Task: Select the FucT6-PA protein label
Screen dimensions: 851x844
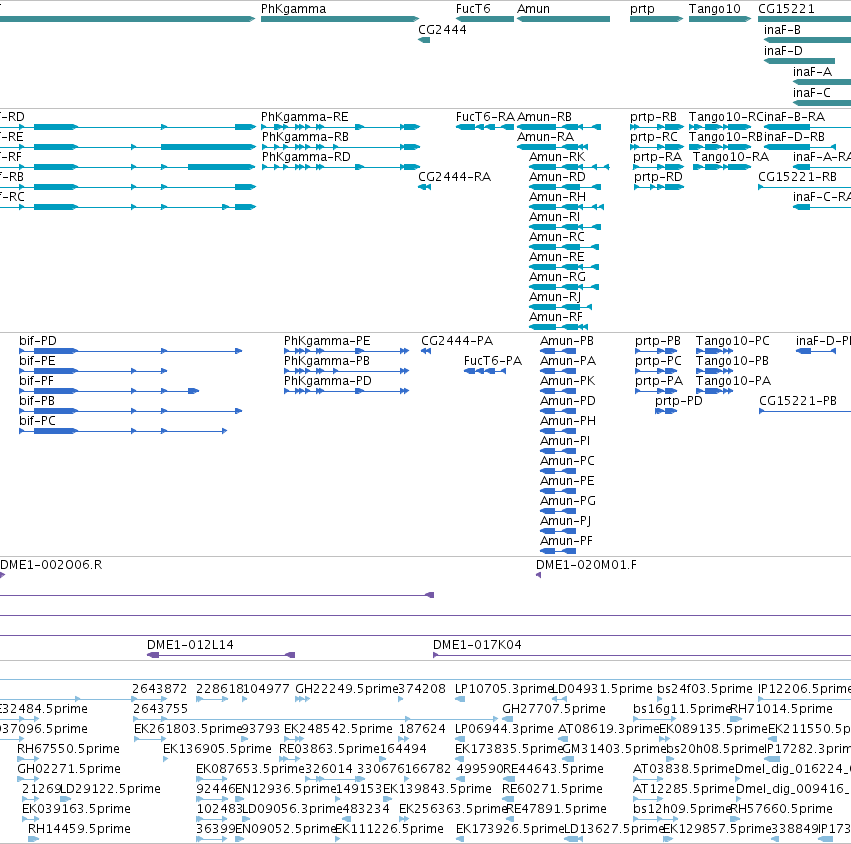Action: [x=493, y=361]
